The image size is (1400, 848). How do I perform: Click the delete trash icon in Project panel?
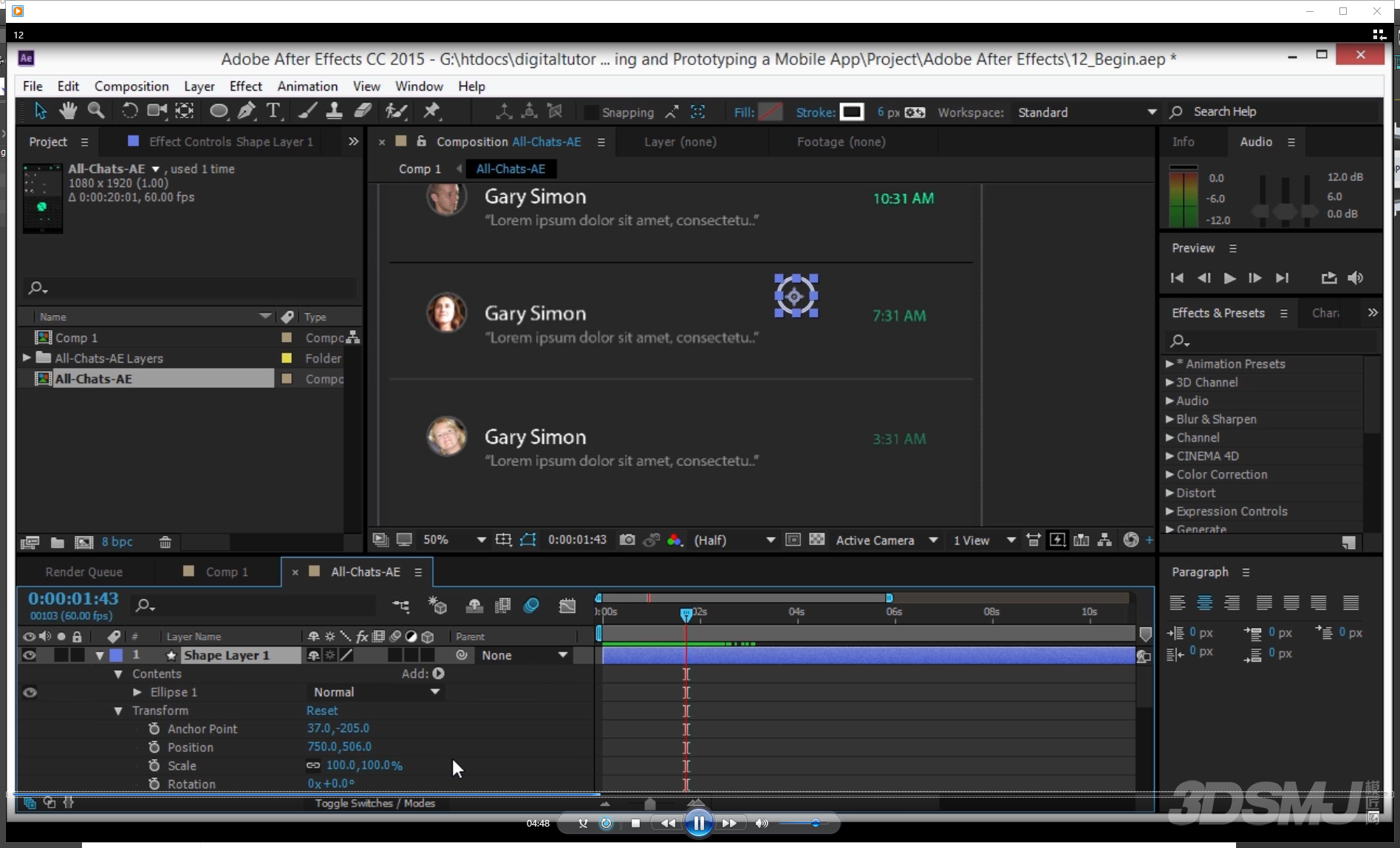pyautogui.click(x=165, y=542)
